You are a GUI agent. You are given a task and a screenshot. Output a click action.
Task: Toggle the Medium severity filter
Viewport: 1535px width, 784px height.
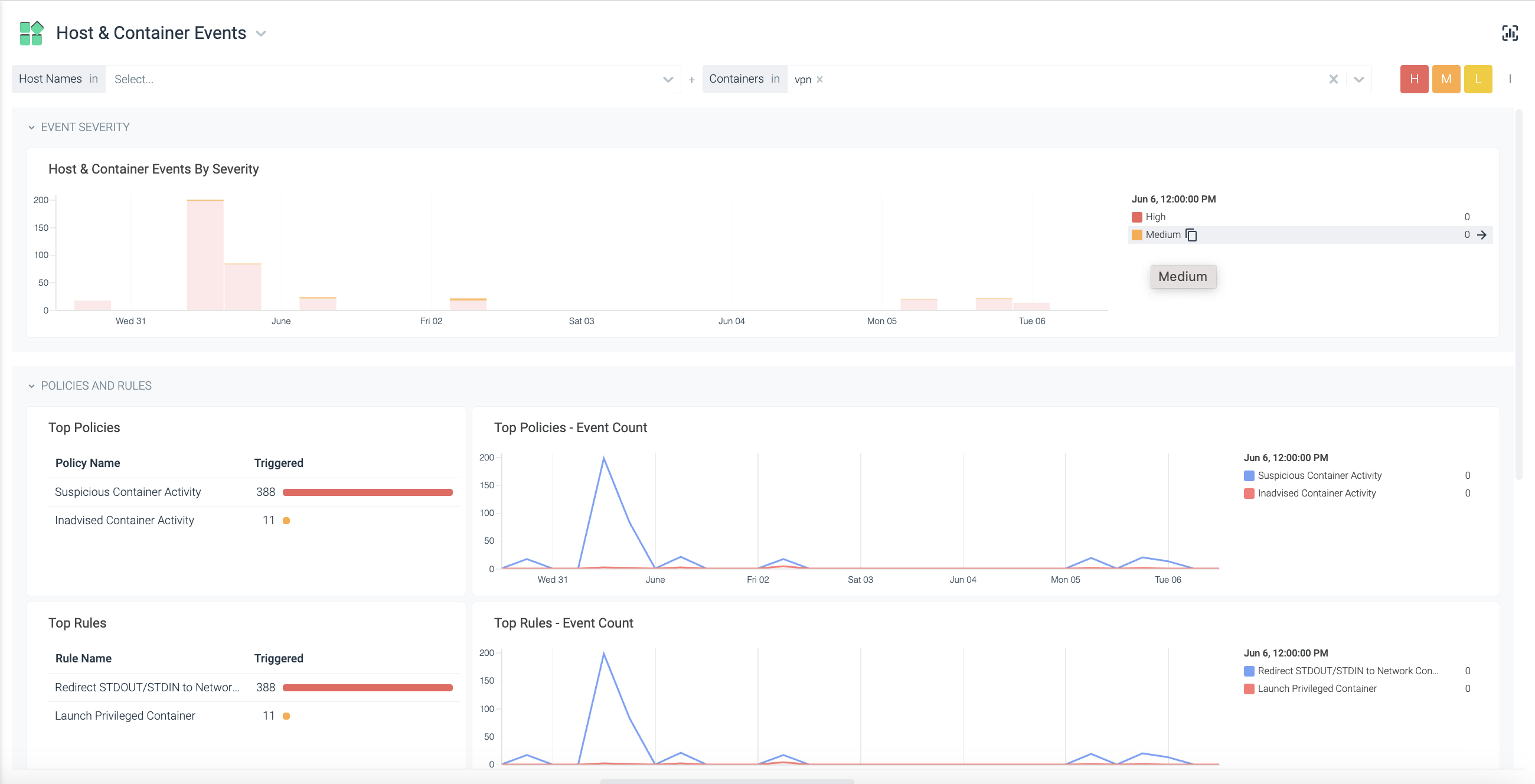1446,79
